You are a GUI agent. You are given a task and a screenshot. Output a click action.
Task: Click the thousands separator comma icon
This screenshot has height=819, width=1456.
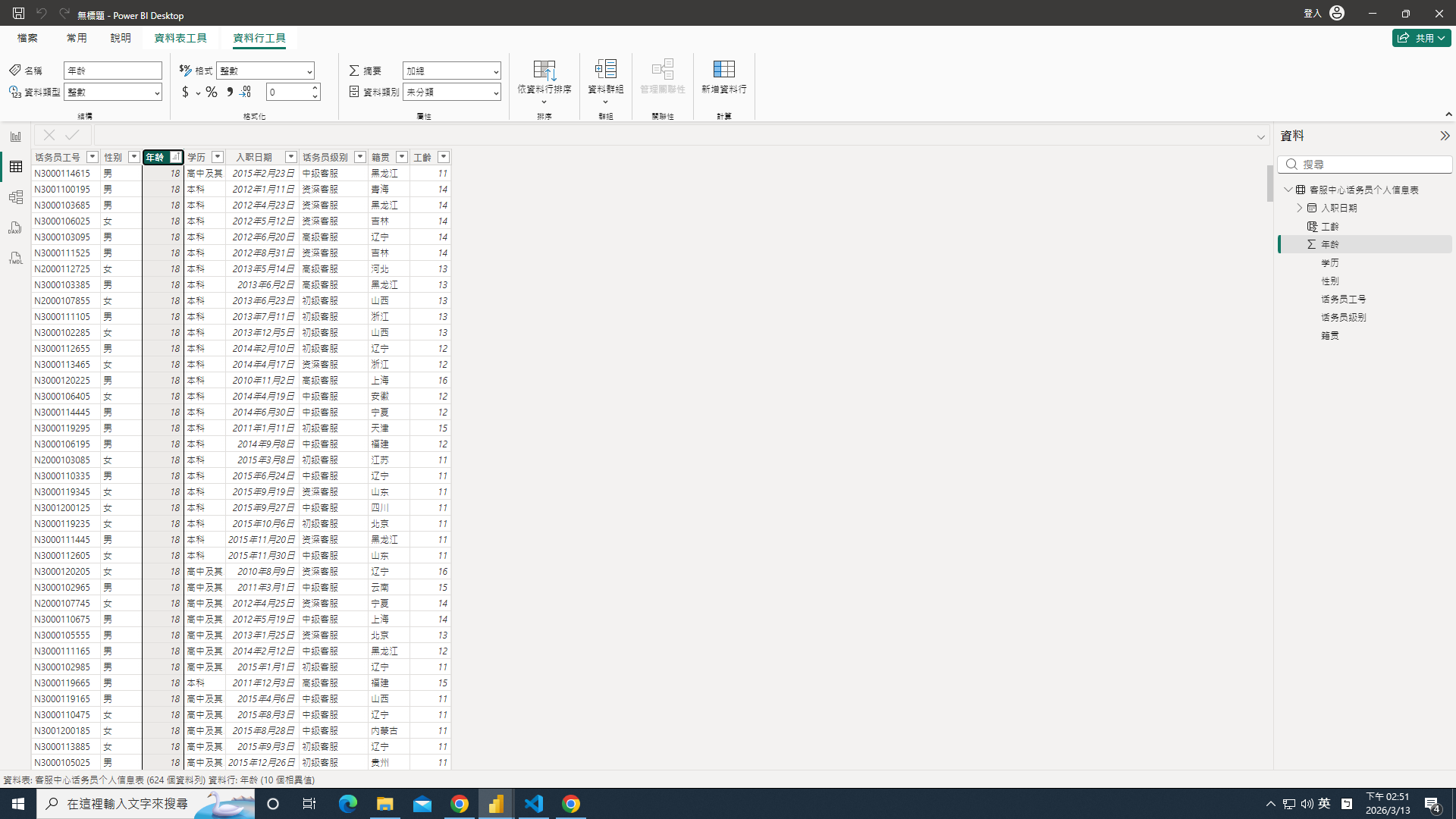(230, 92)
